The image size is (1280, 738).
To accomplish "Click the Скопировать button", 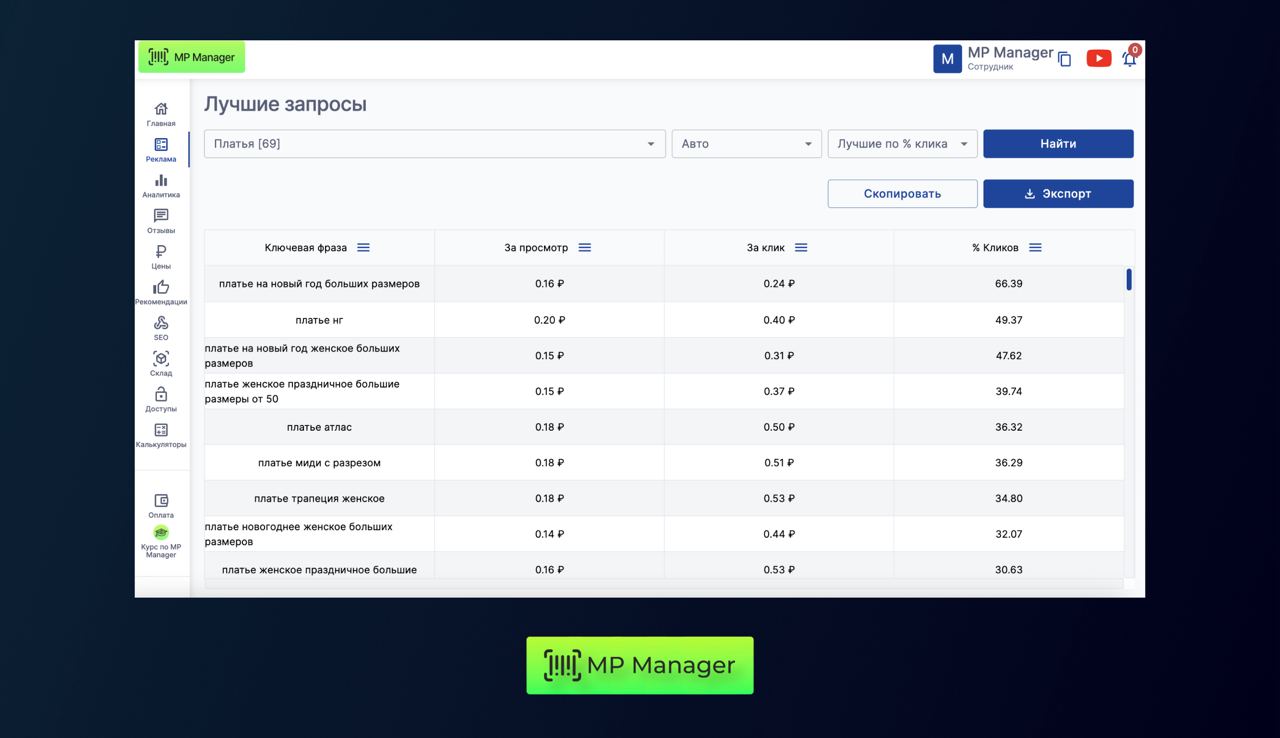I will click(x=902, y=194).
